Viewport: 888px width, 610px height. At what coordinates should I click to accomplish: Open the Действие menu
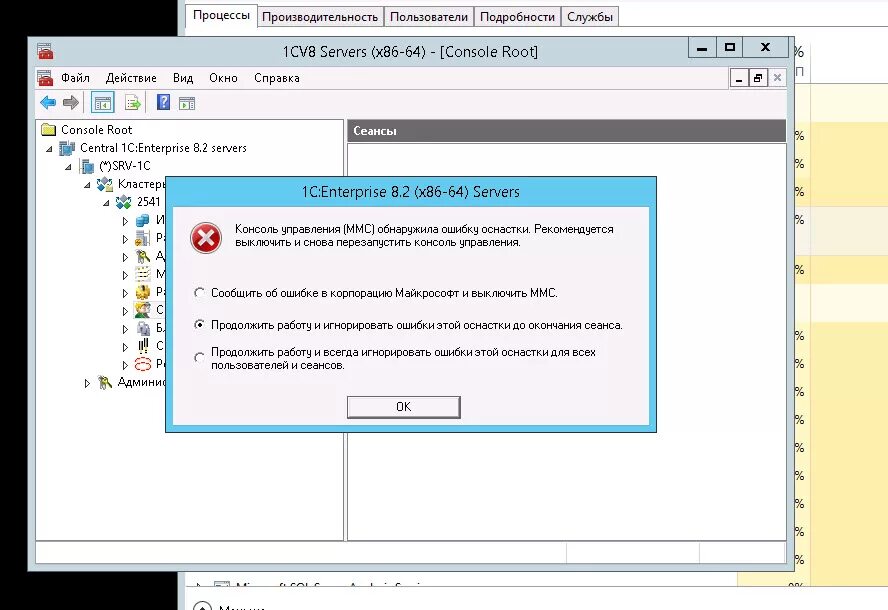click(131, 78)
